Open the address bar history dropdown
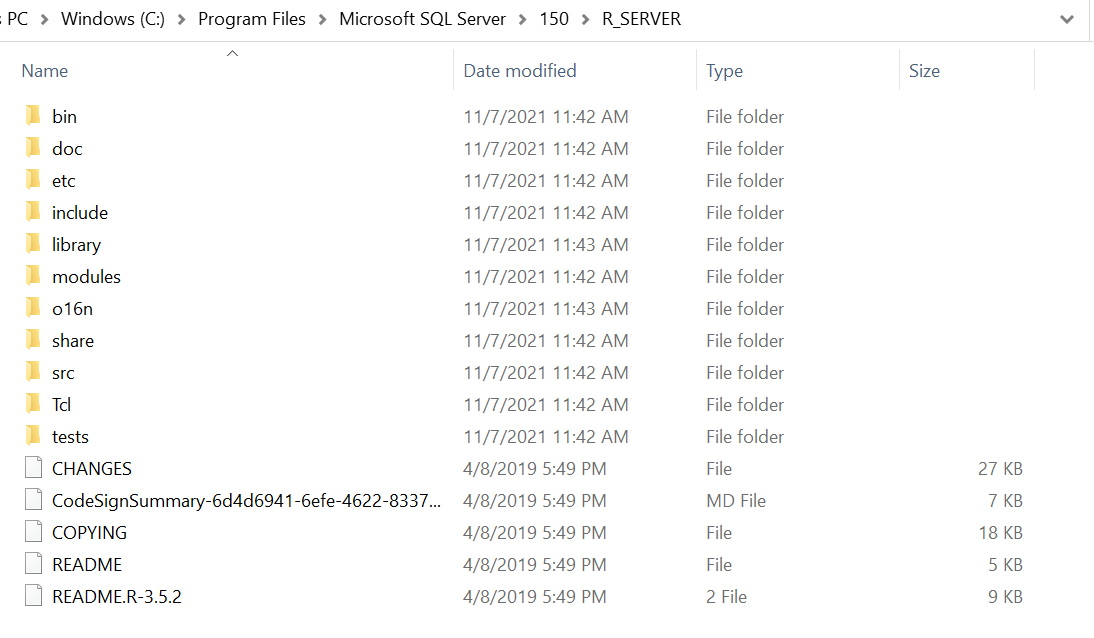 coord(1067,20)
